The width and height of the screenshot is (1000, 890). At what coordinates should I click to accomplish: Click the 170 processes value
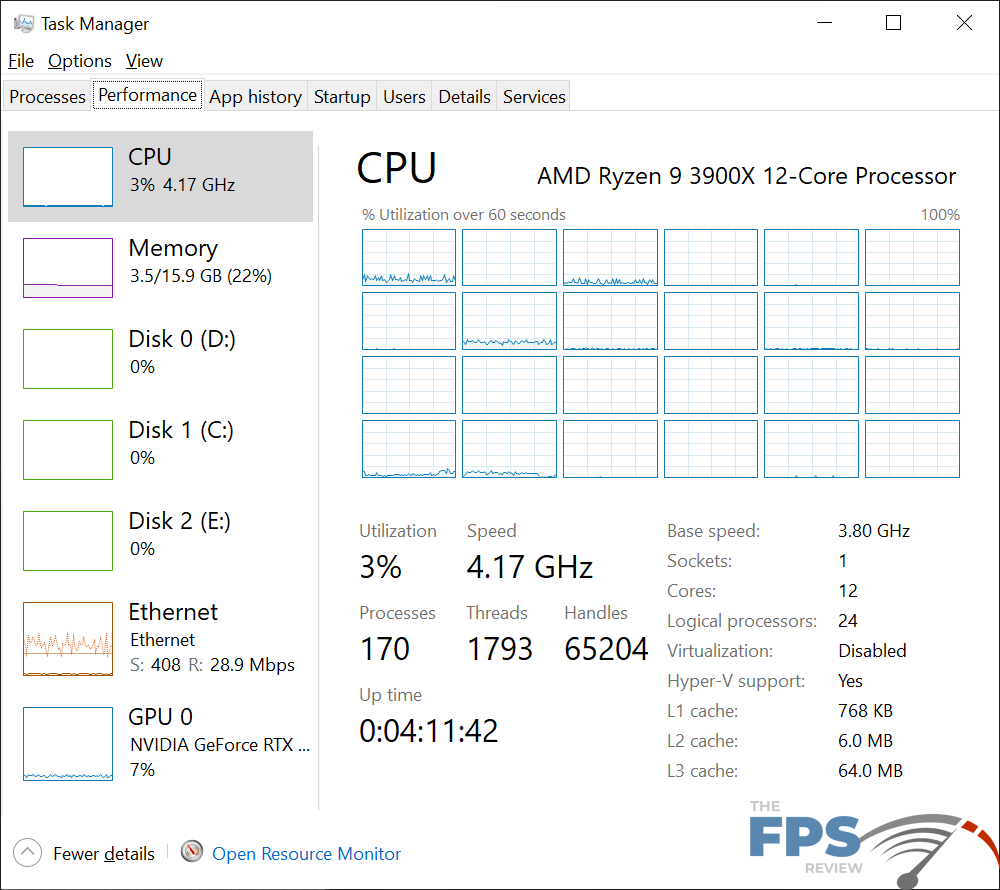385,649
